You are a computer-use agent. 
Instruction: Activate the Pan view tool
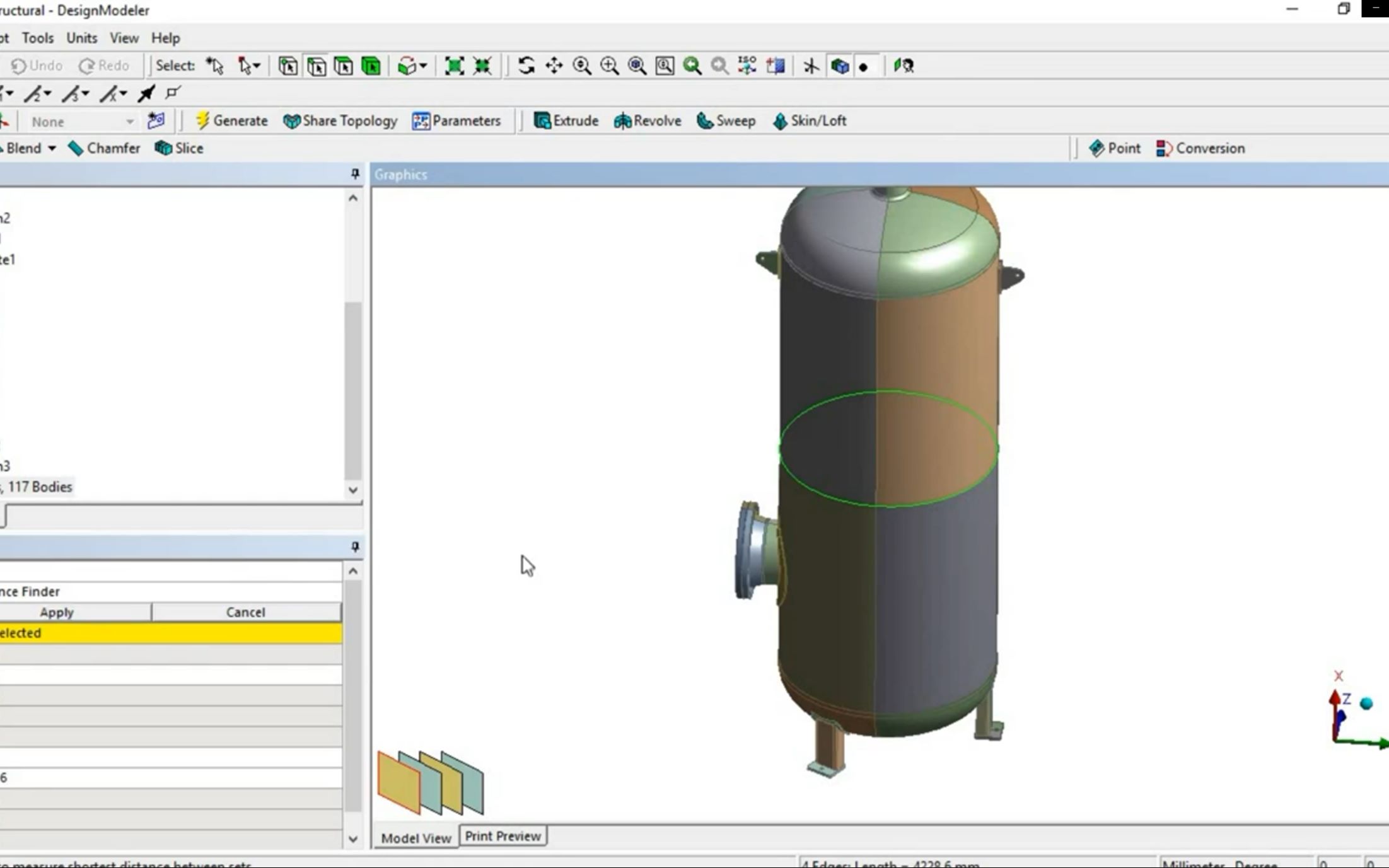554,66
